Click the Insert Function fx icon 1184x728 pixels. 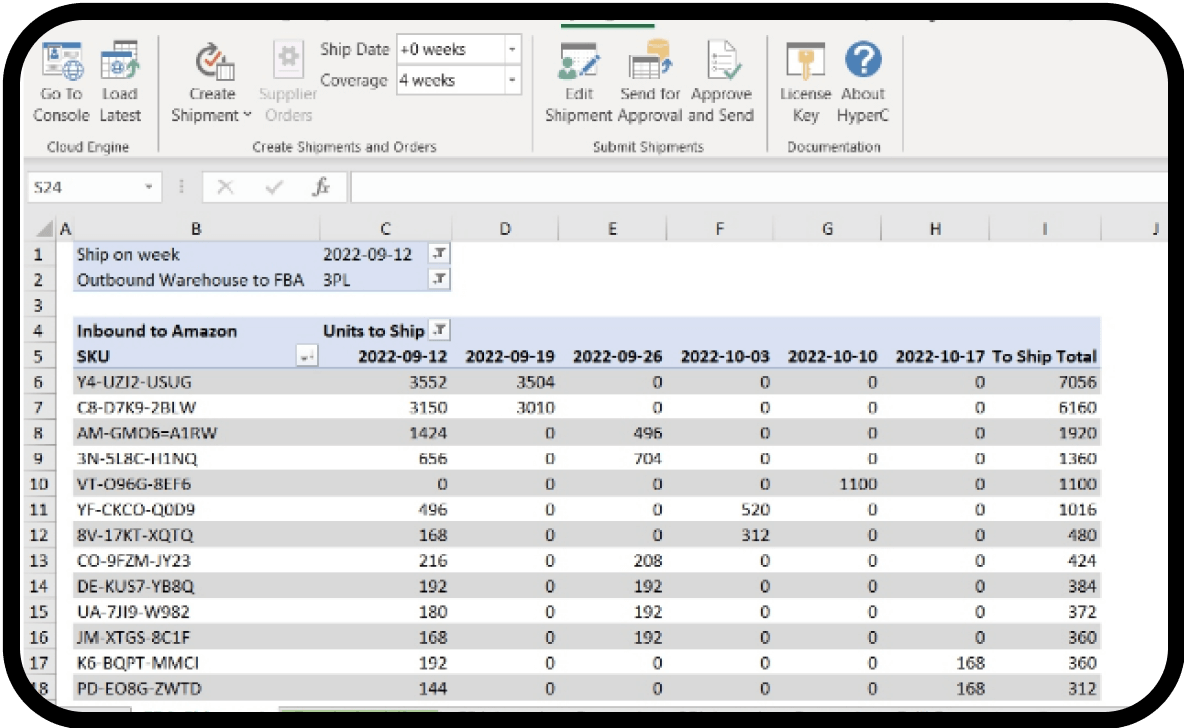[322, 187]
